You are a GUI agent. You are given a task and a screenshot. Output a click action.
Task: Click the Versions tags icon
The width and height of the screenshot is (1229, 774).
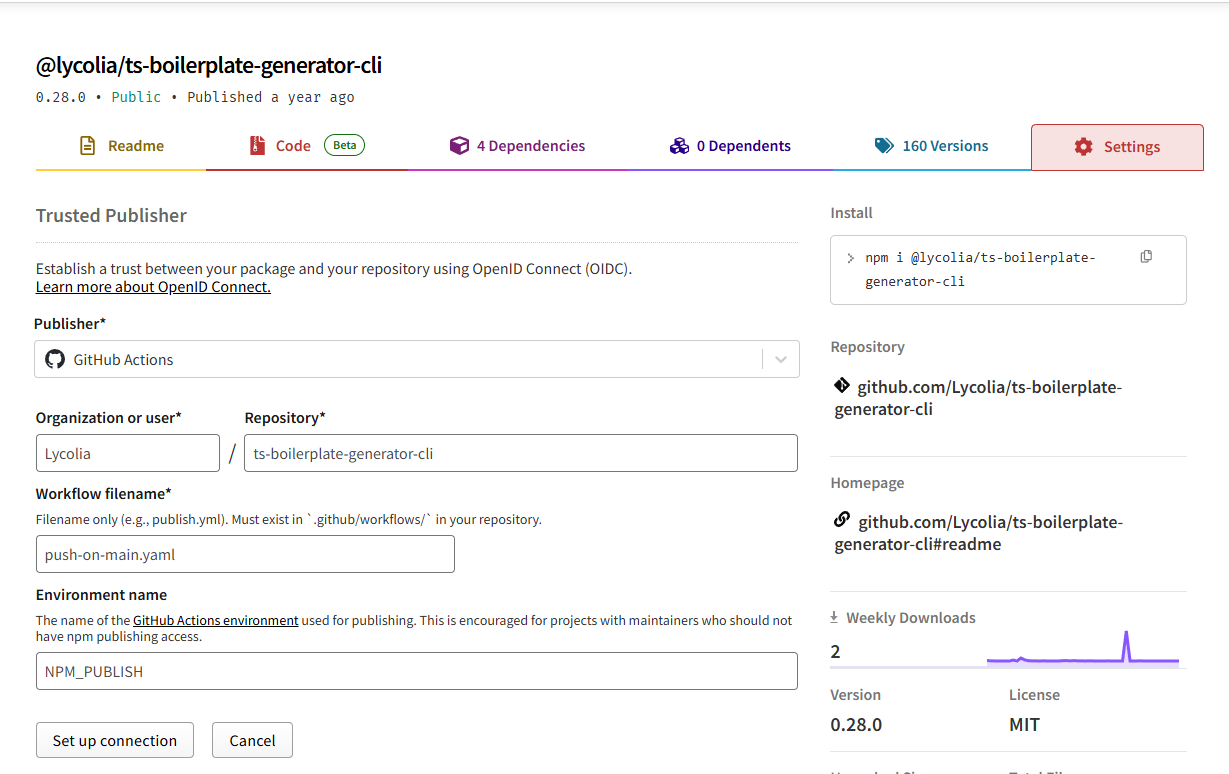884,146
